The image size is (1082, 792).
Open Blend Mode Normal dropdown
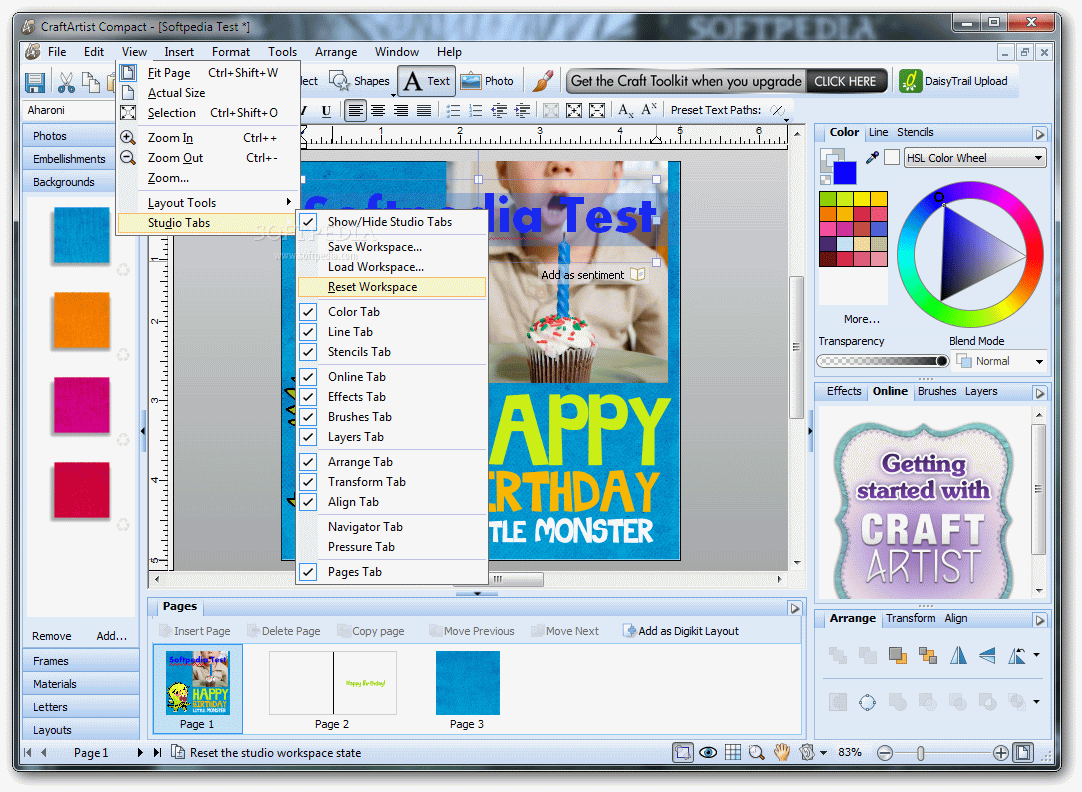[1000, 362]
